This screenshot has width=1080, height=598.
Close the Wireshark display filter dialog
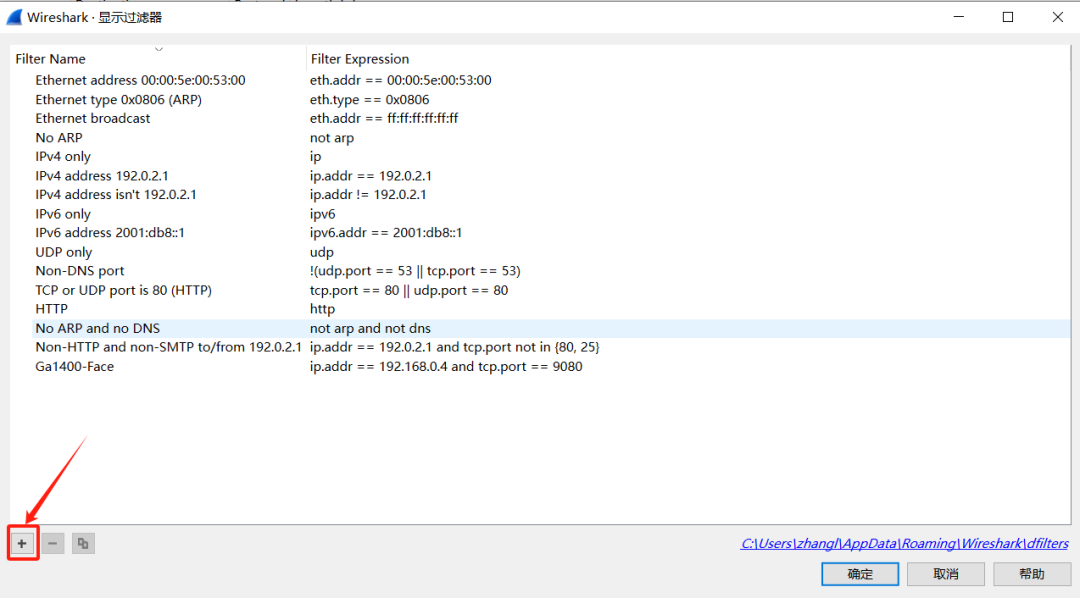(1058, 17)
